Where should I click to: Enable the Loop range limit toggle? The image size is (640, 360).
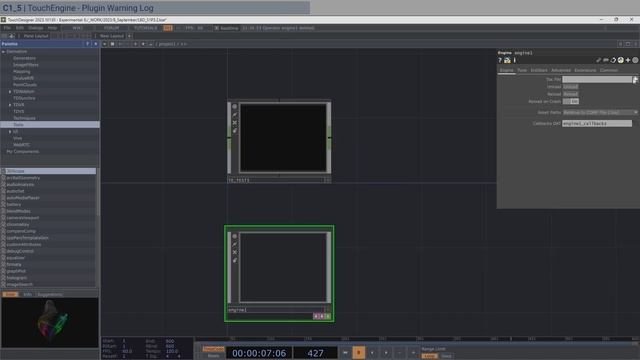[429, 356]
